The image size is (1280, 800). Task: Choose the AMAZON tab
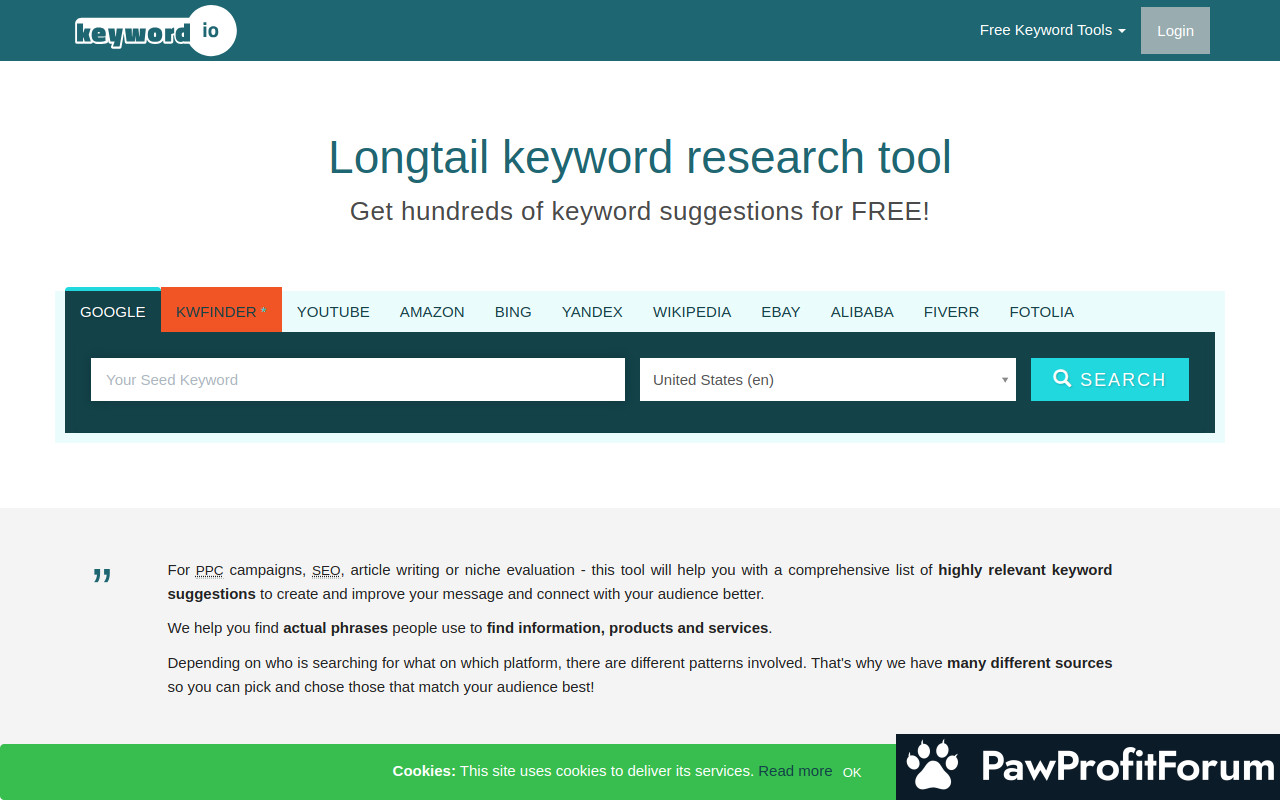click(432, 311)
